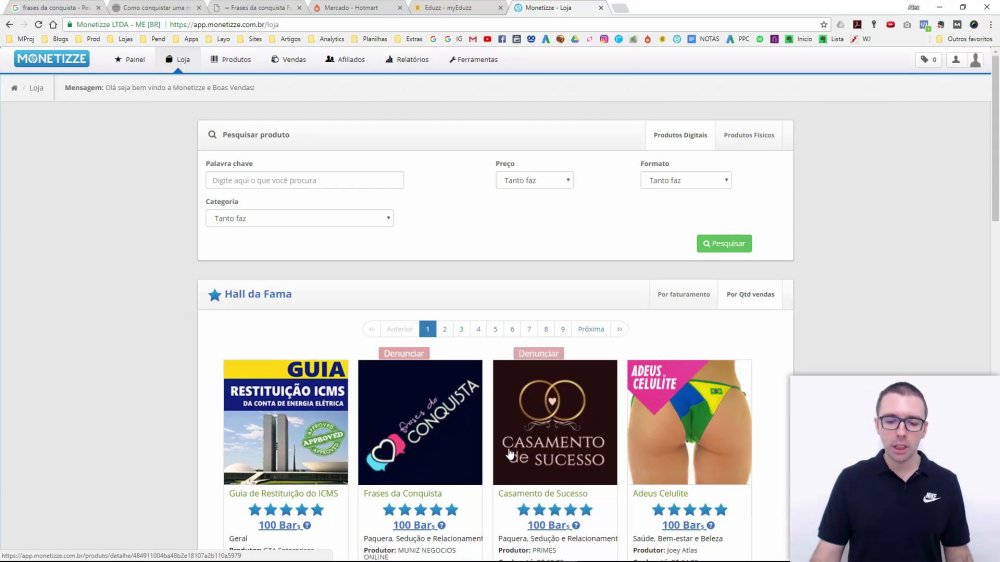Open the Produtos menu

tap(230, 59)
